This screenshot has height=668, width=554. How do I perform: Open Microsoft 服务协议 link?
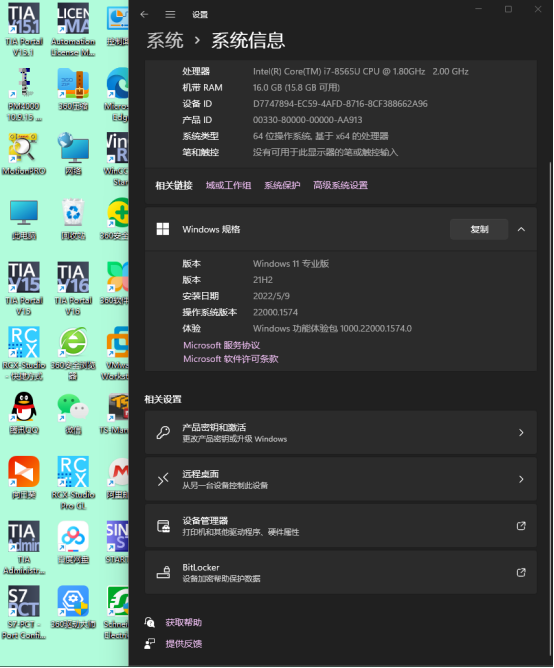tap(222, 345)
